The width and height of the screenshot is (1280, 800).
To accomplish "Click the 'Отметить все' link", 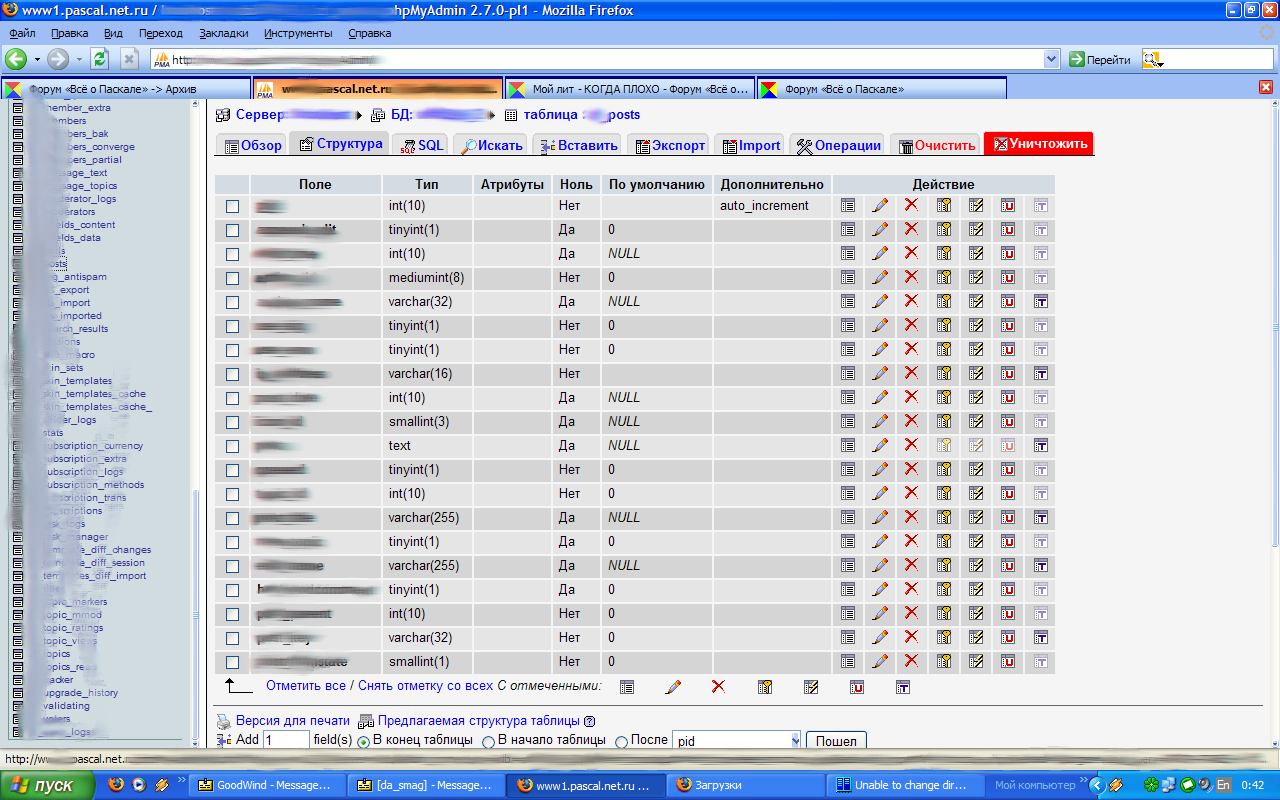I will pyautogui.click(x=305, y=686).
